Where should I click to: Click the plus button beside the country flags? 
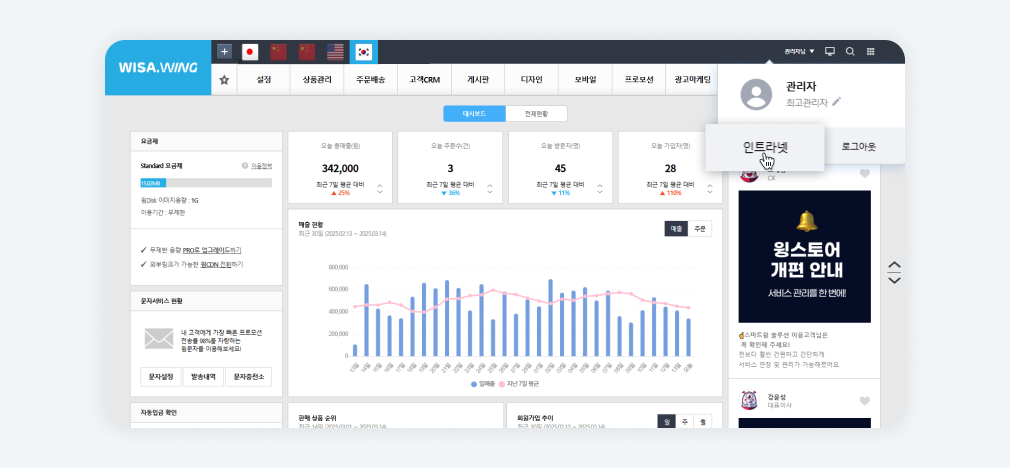click(x=224, y=52)
